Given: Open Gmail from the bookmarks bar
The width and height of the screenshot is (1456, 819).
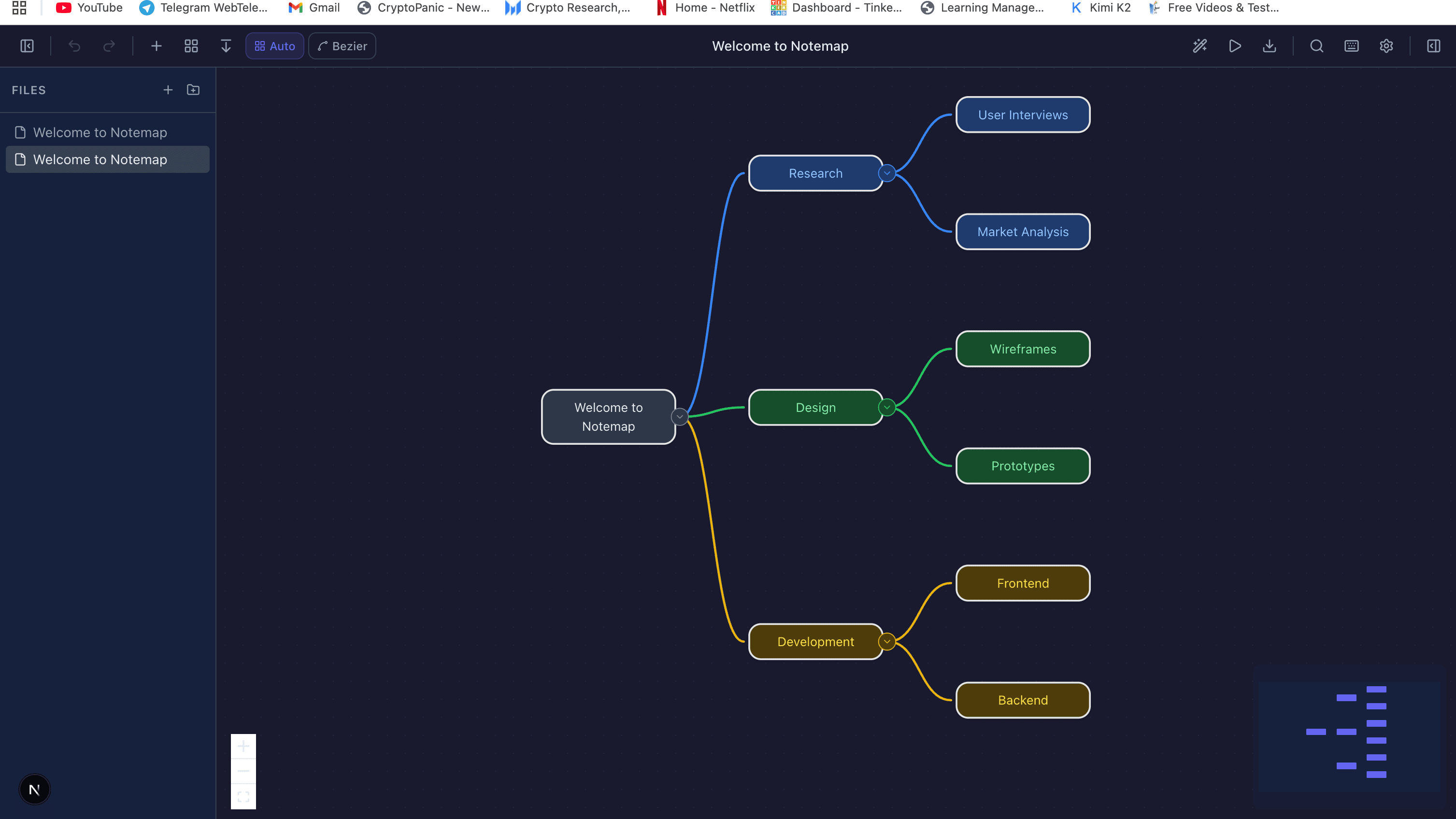Looking at the screenshot, I should [314, 8].
